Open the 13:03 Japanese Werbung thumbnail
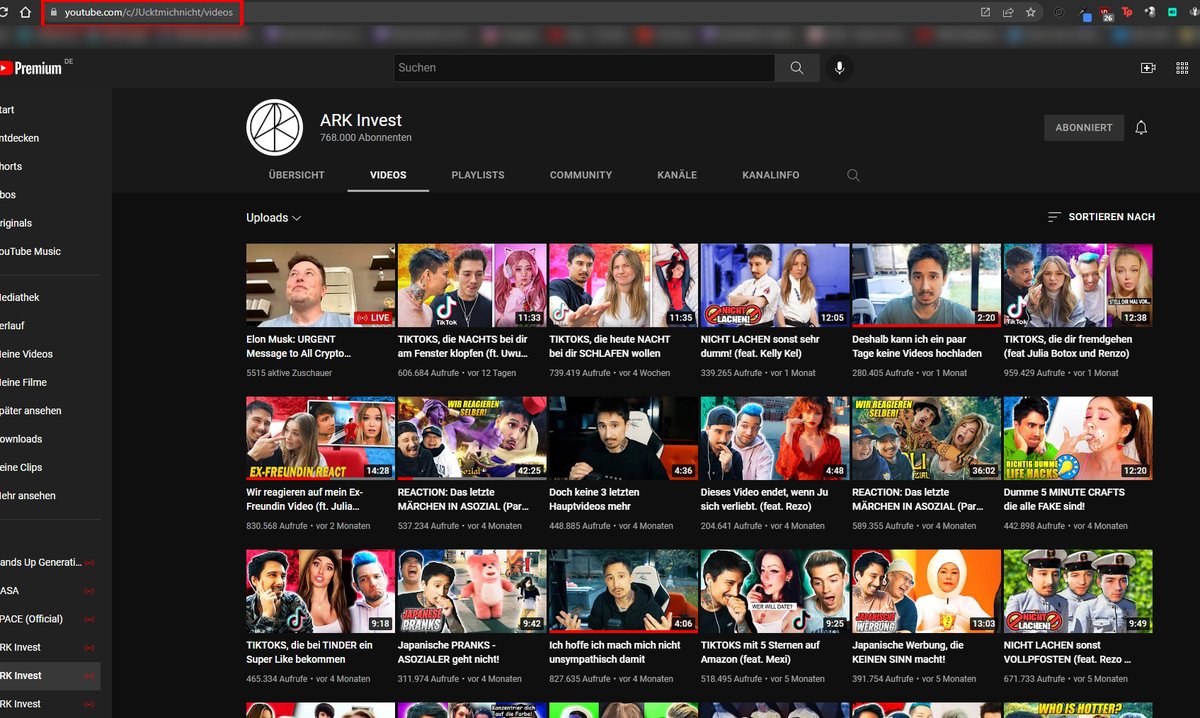Screen dimensions: 1200x718 (926, 591)
